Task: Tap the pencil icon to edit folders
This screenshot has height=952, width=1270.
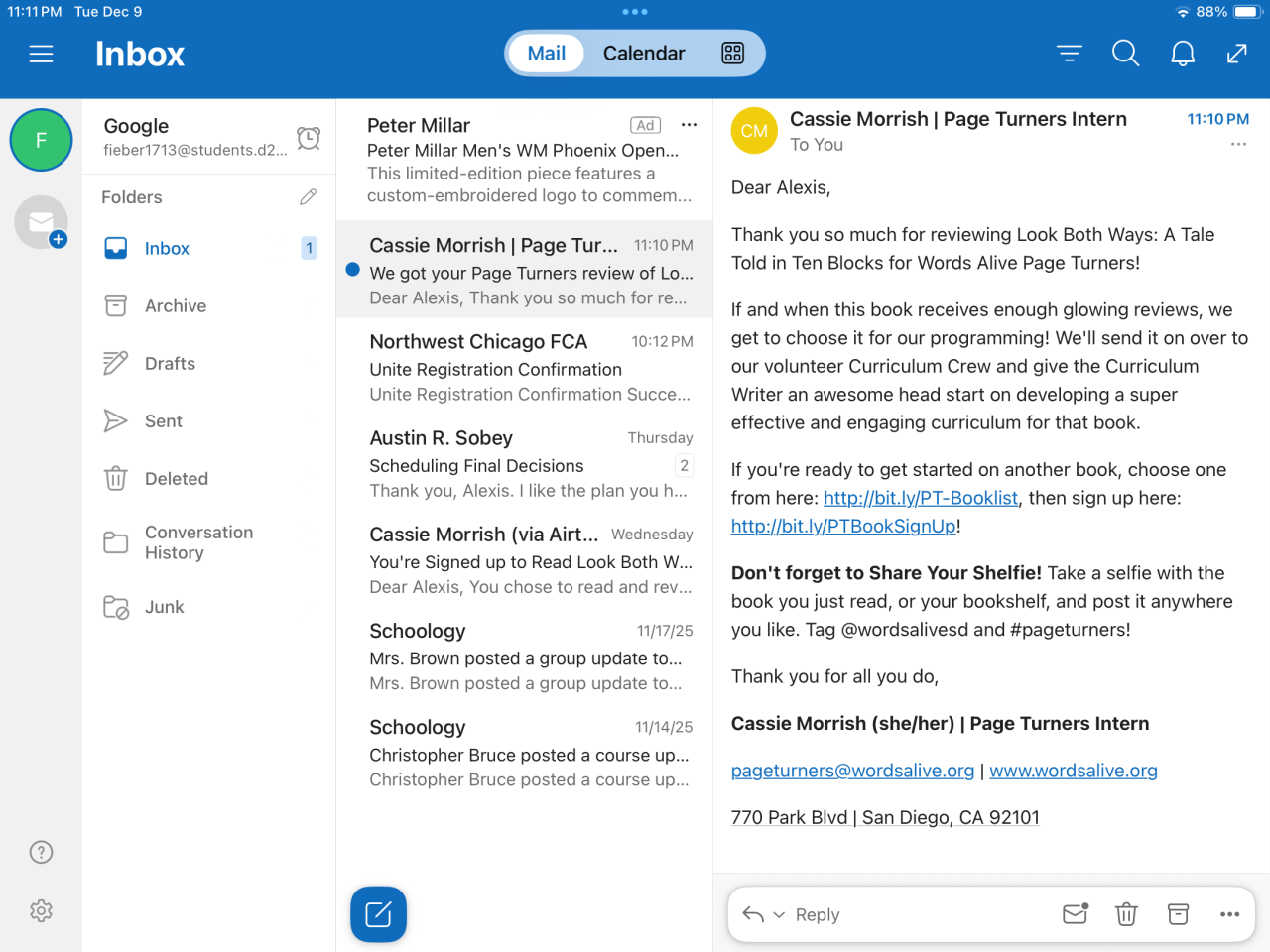Action: click(309, 197)
